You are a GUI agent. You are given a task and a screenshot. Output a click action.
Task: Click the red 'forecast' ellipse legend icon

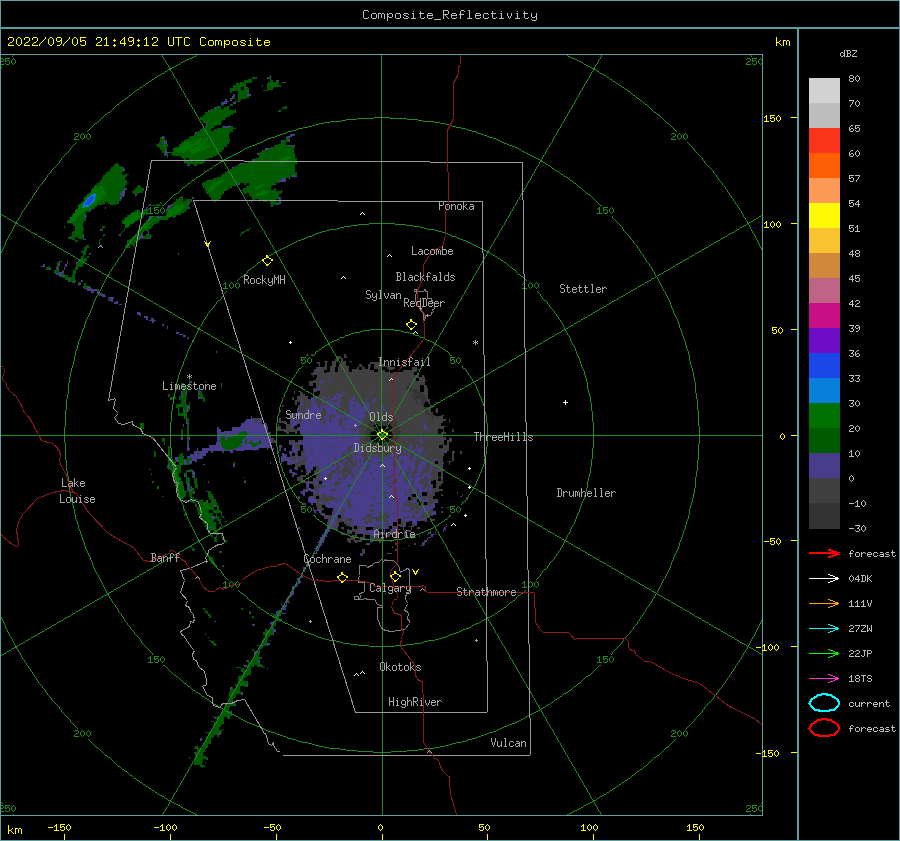(824, 728)
